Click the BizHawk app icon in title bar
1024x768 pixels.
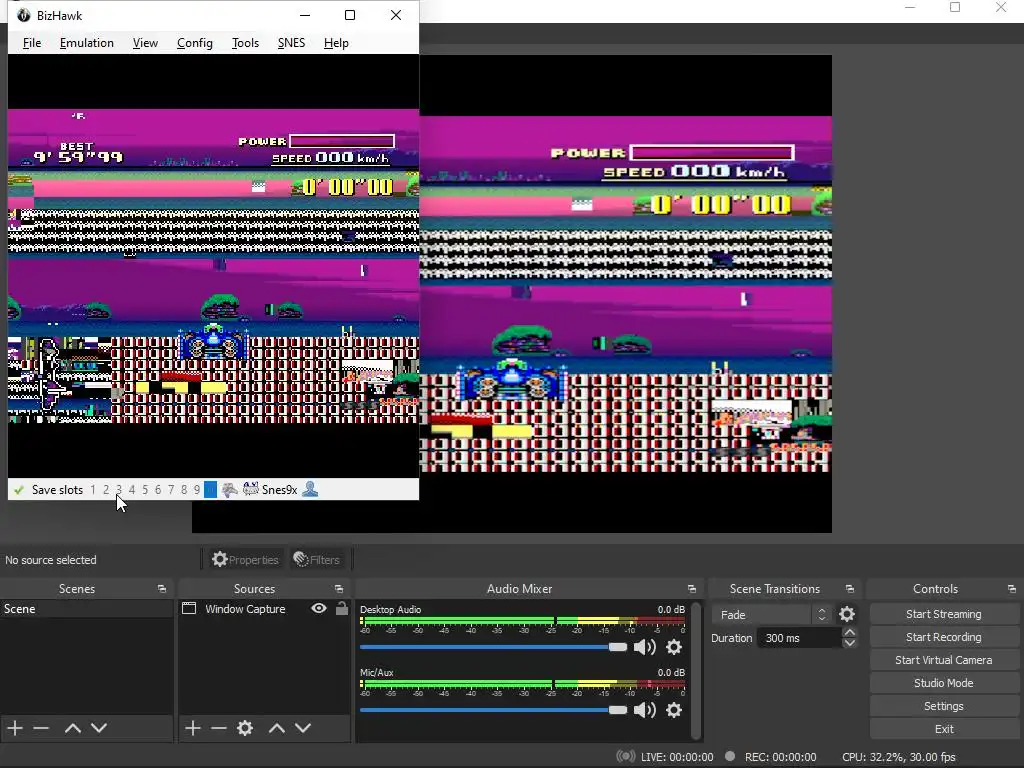pyautogui.click(x=24, y=15)
